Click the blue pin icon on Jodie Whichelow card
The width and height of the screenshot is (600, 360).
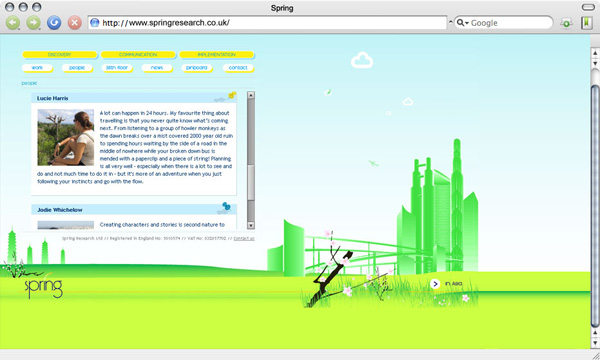point(226,206)
